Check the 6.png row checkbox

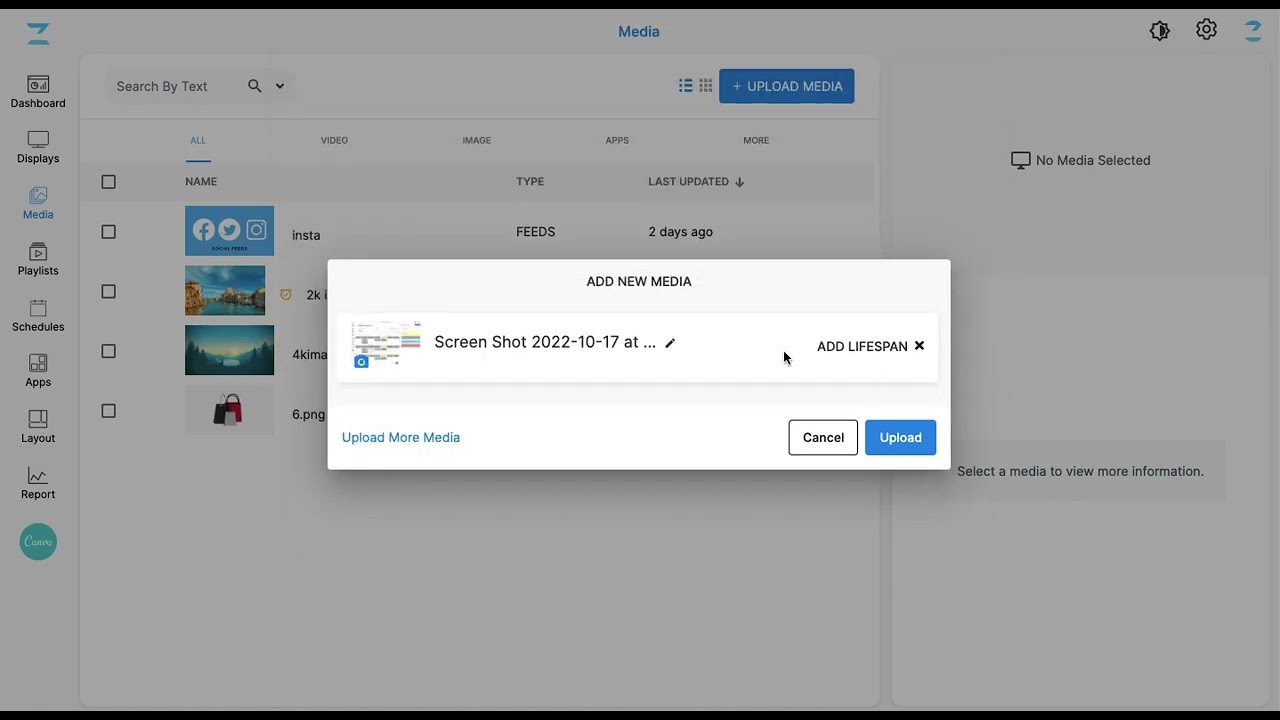click(109, 411)
